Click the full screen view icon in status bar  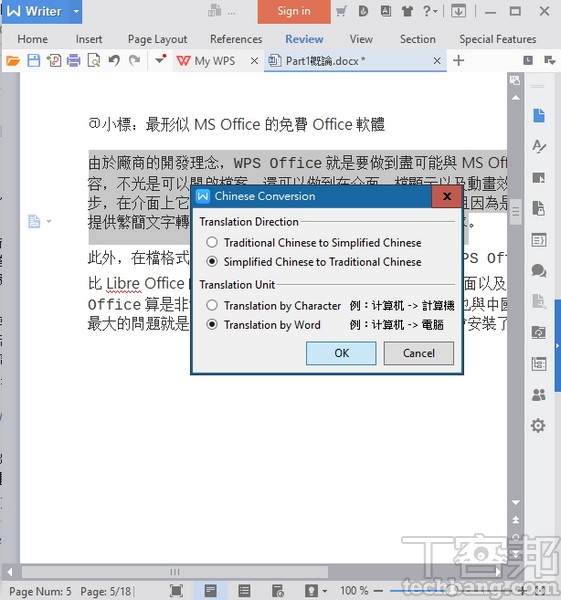click(176, 590)
